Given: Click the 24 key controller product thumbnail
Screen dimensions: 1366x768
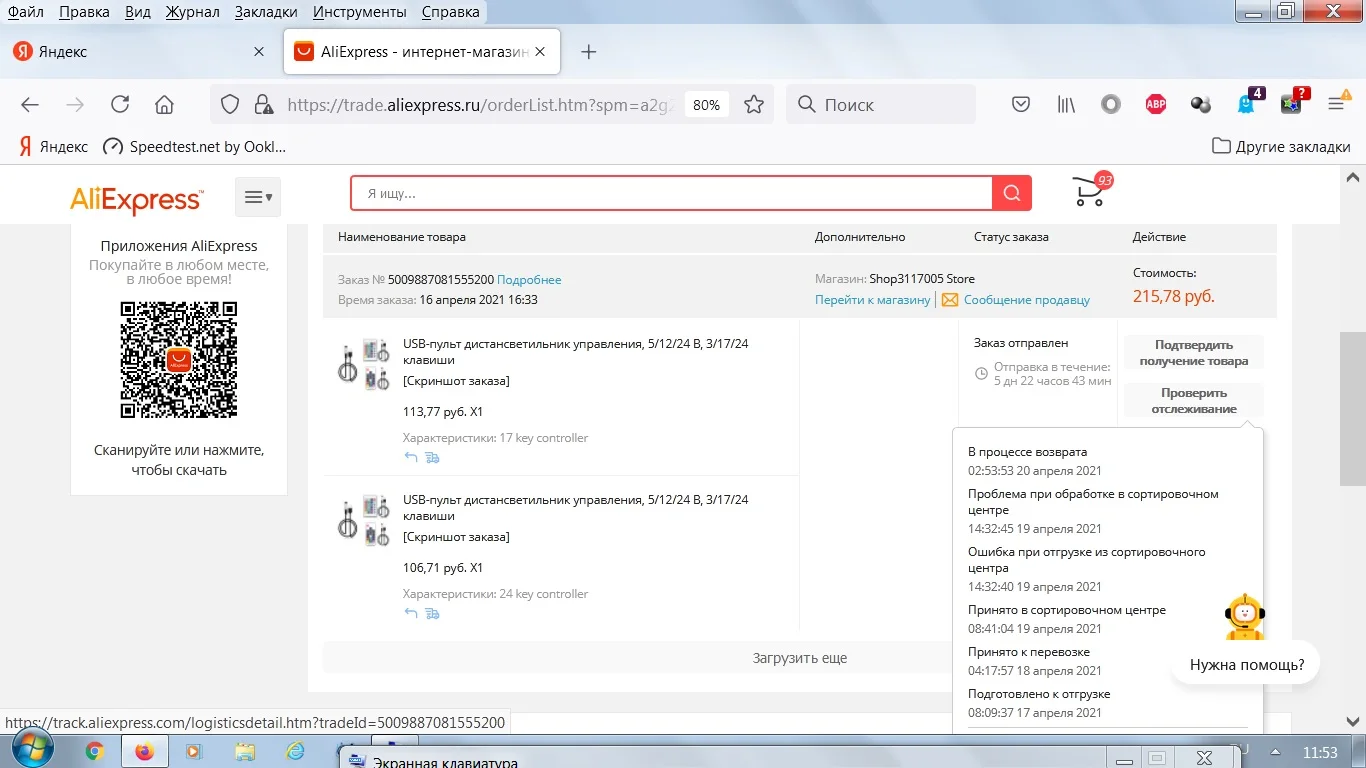Looking at the screenshot, I should (363, 520).
